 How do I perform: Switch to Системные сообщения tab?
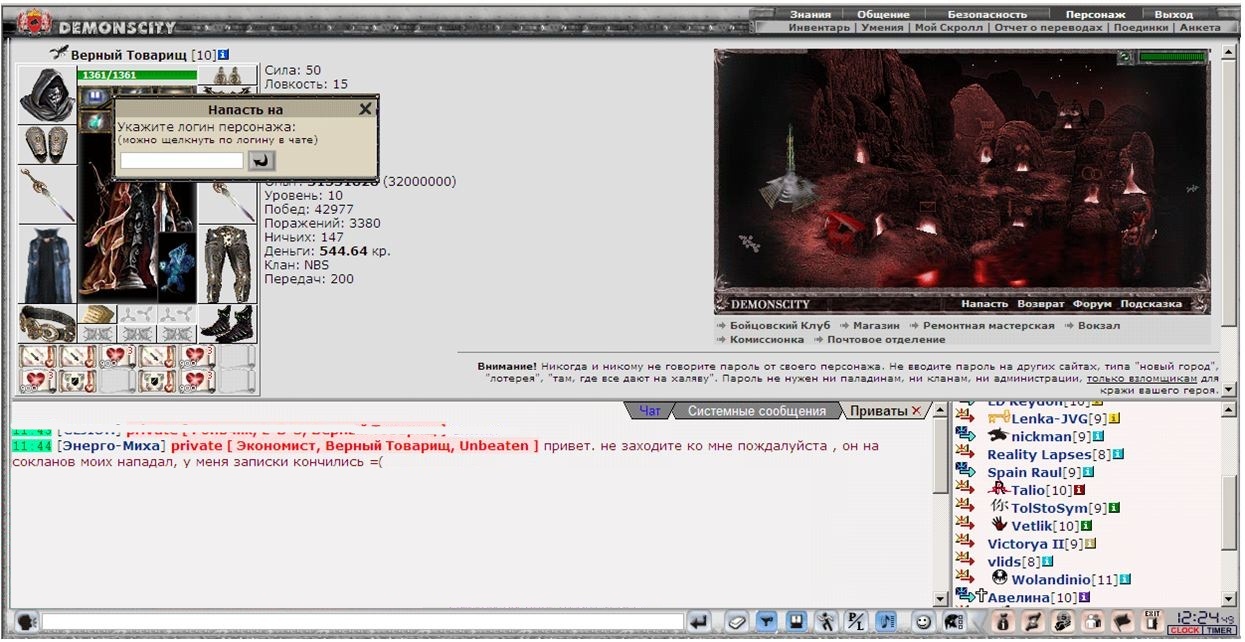[756, 411]
